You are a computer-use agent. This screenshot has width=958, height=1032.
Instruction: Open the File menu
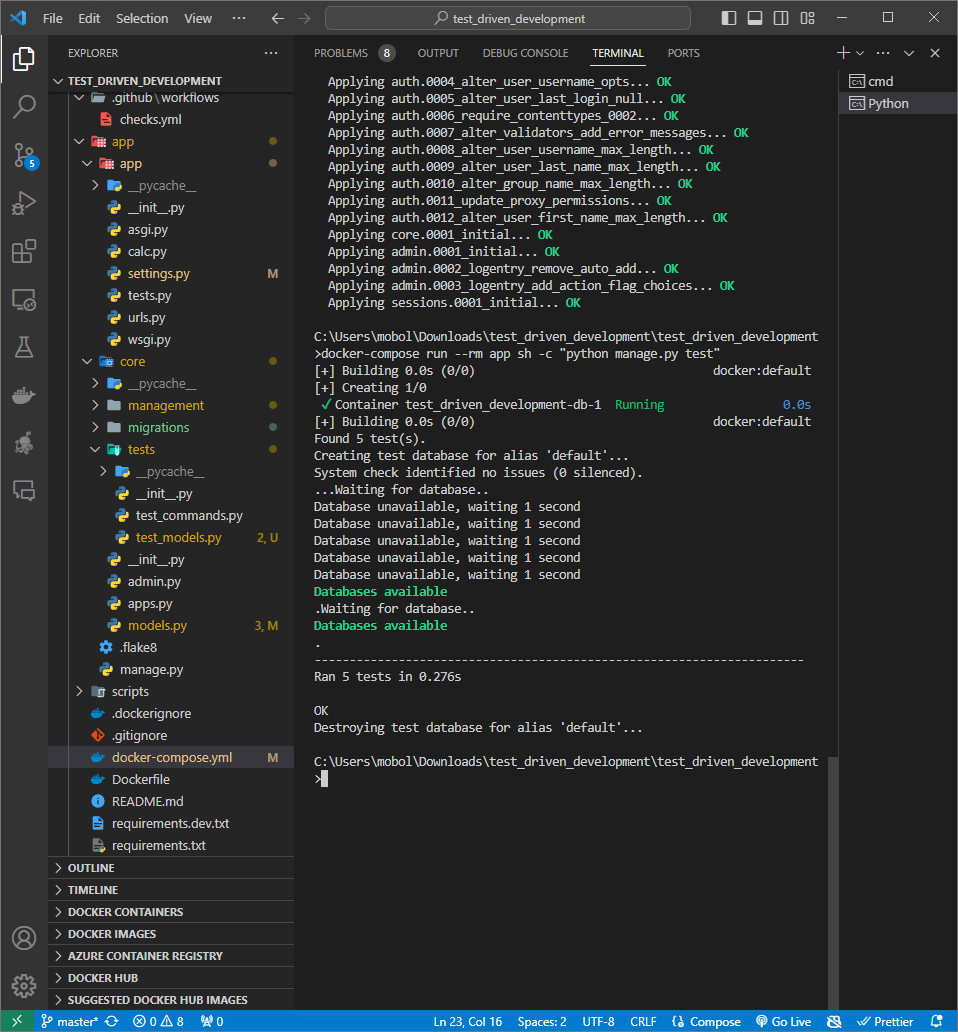(53, 18)
